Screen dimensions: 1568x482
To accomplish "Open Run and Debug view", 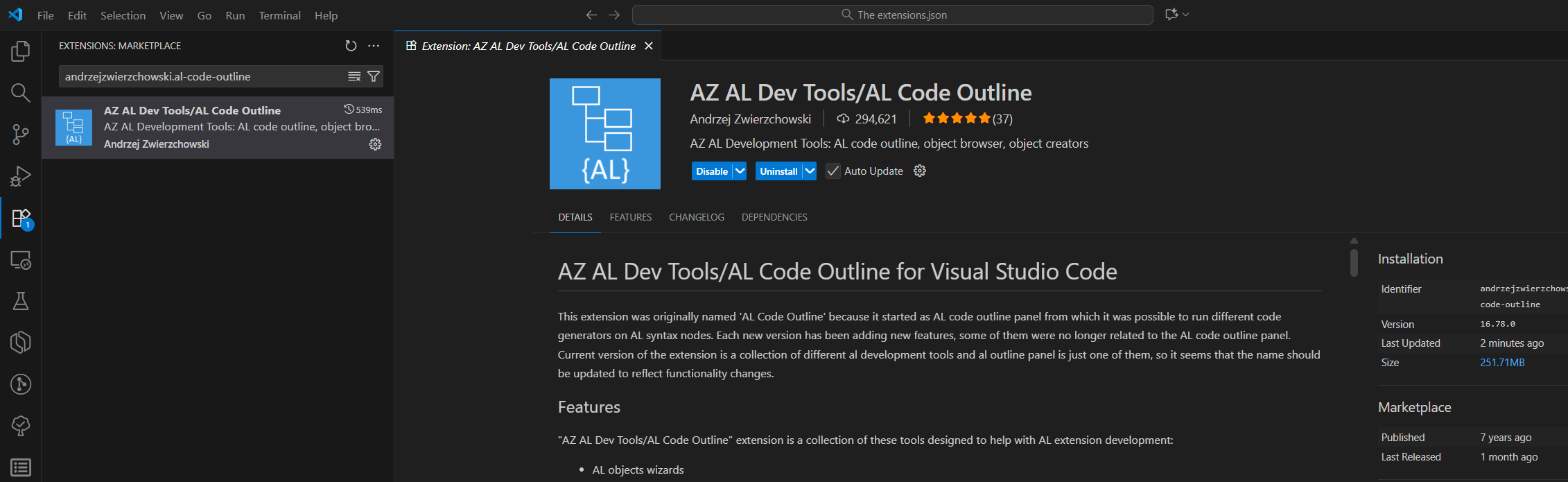I will point(21,176).
